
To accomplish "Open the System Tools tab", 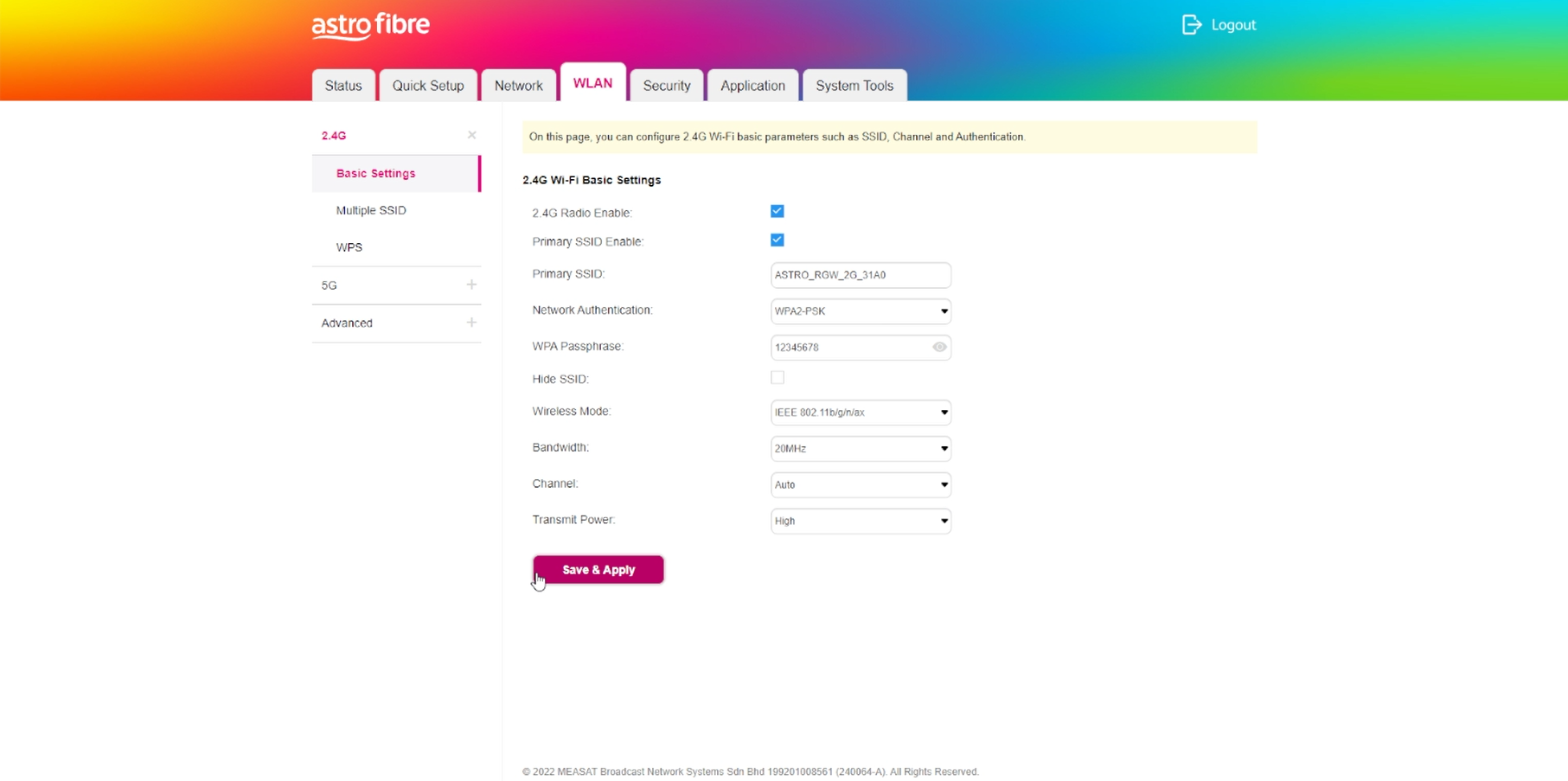I will point(854,86).
